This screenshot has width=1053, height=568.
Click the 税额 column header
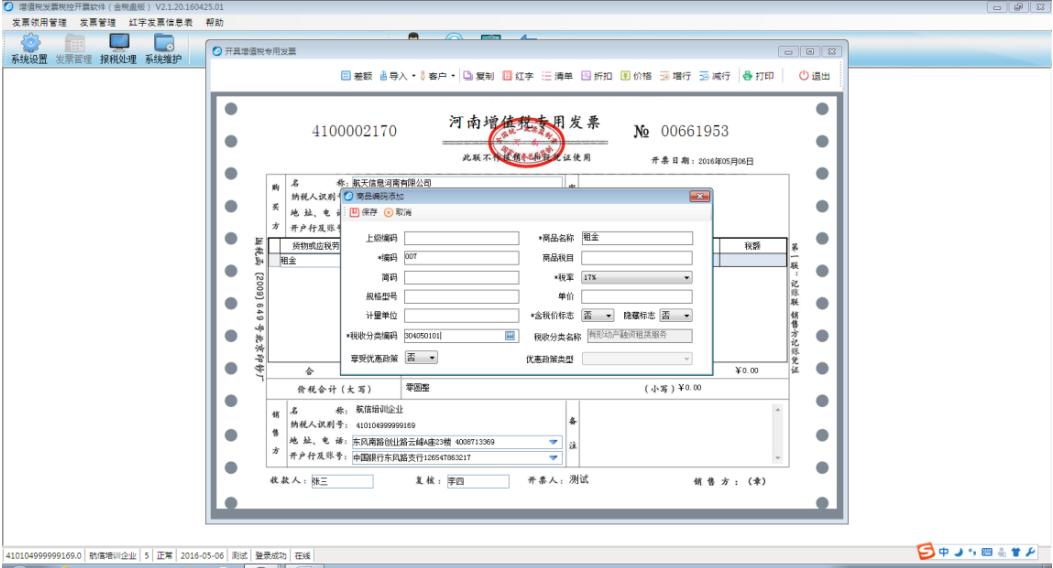pos(752,246)
